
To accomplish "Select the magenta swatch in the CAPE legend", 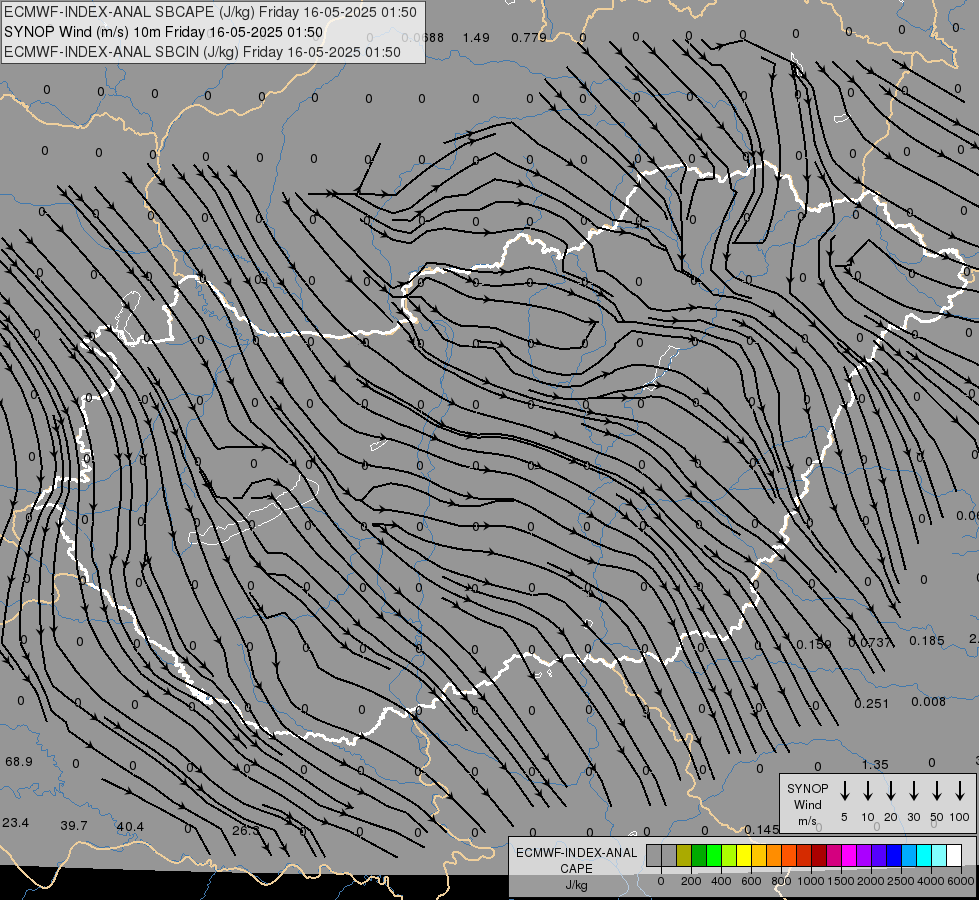I will point(849,855).
